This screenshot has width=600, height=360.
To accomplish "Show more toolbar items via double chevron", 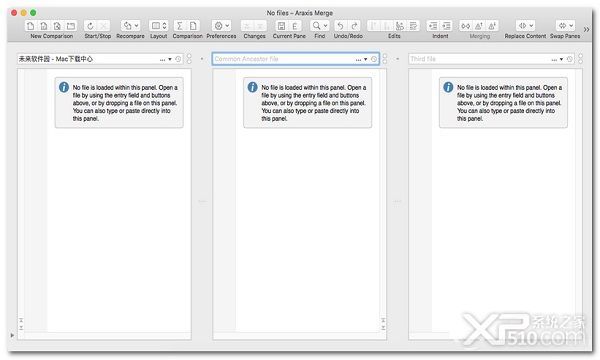I will click(587, 29).
